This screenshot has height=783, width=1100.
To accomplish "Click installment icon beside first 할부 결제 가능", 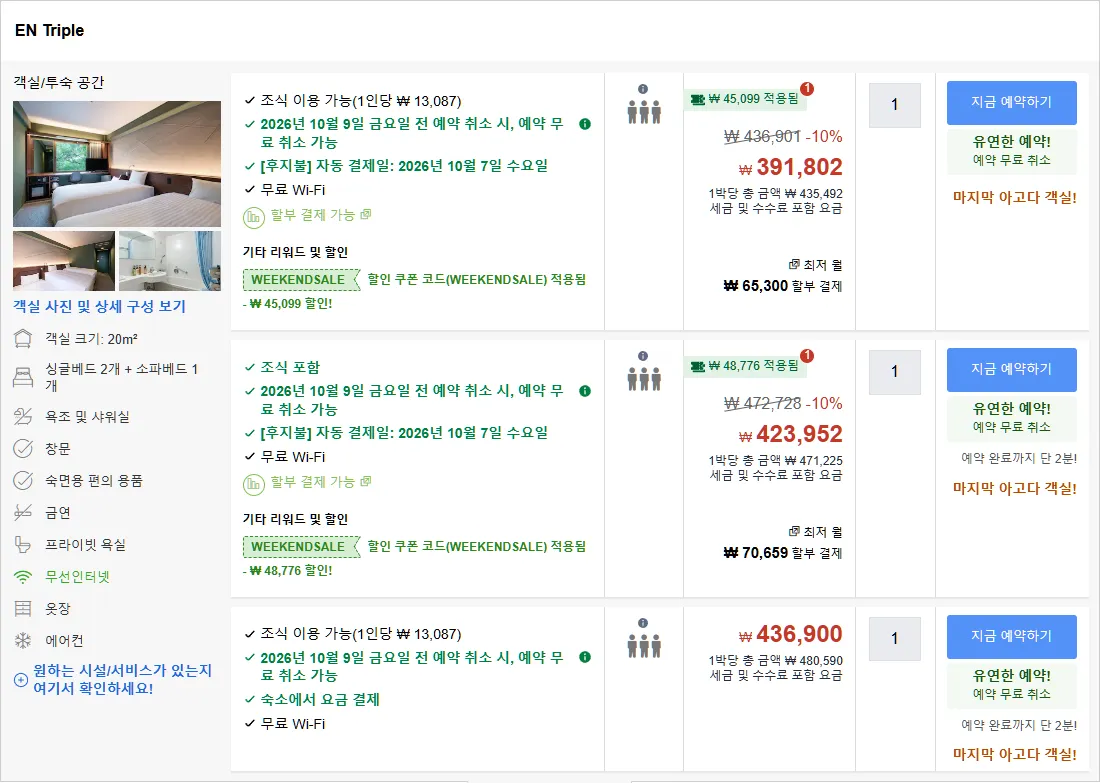I will pyautogui.click(x=253, y=217).
